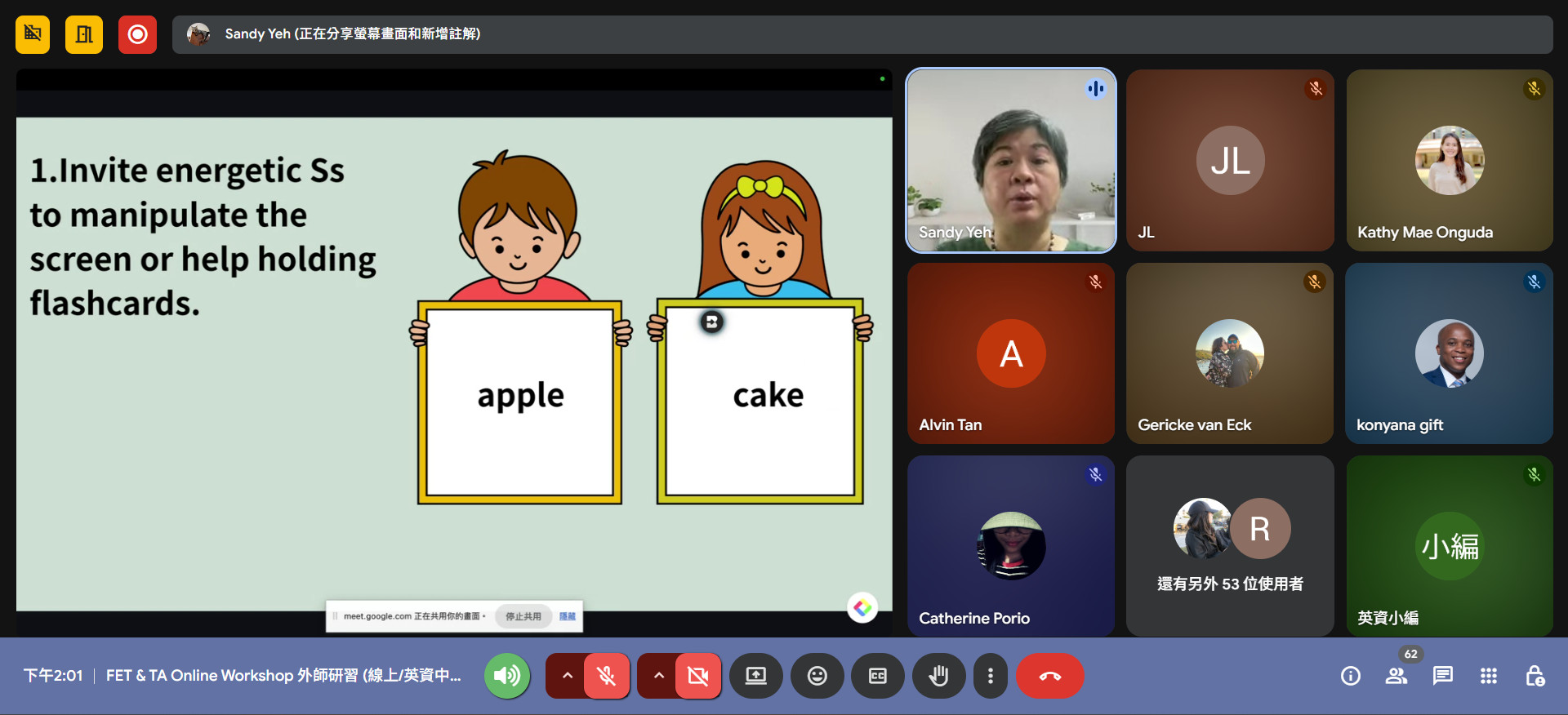This screenshot has width=1568, height=715.
Task: Open the in-call chat panel
Action: [x=1442, y=676]
